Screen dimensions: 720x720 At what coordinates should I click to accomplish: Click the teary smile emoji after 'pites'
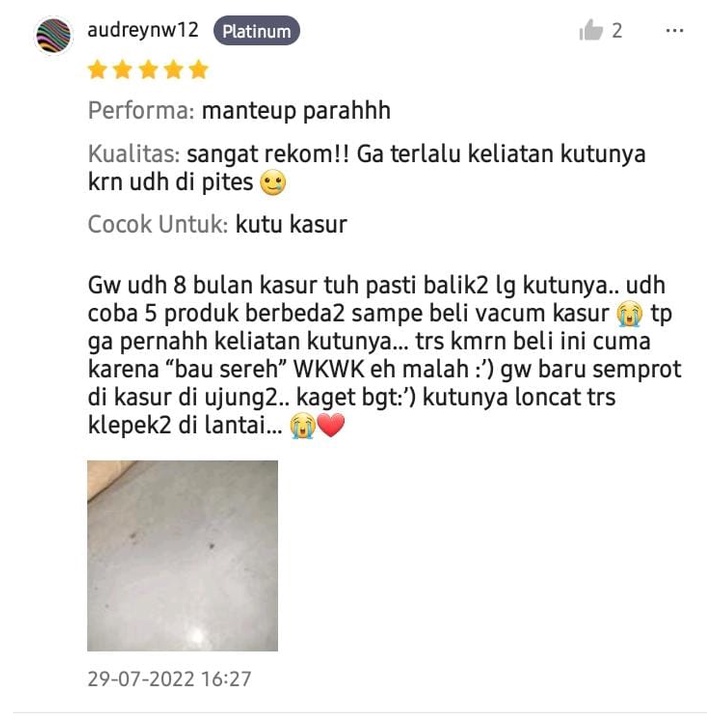click(x=273, y=182)
